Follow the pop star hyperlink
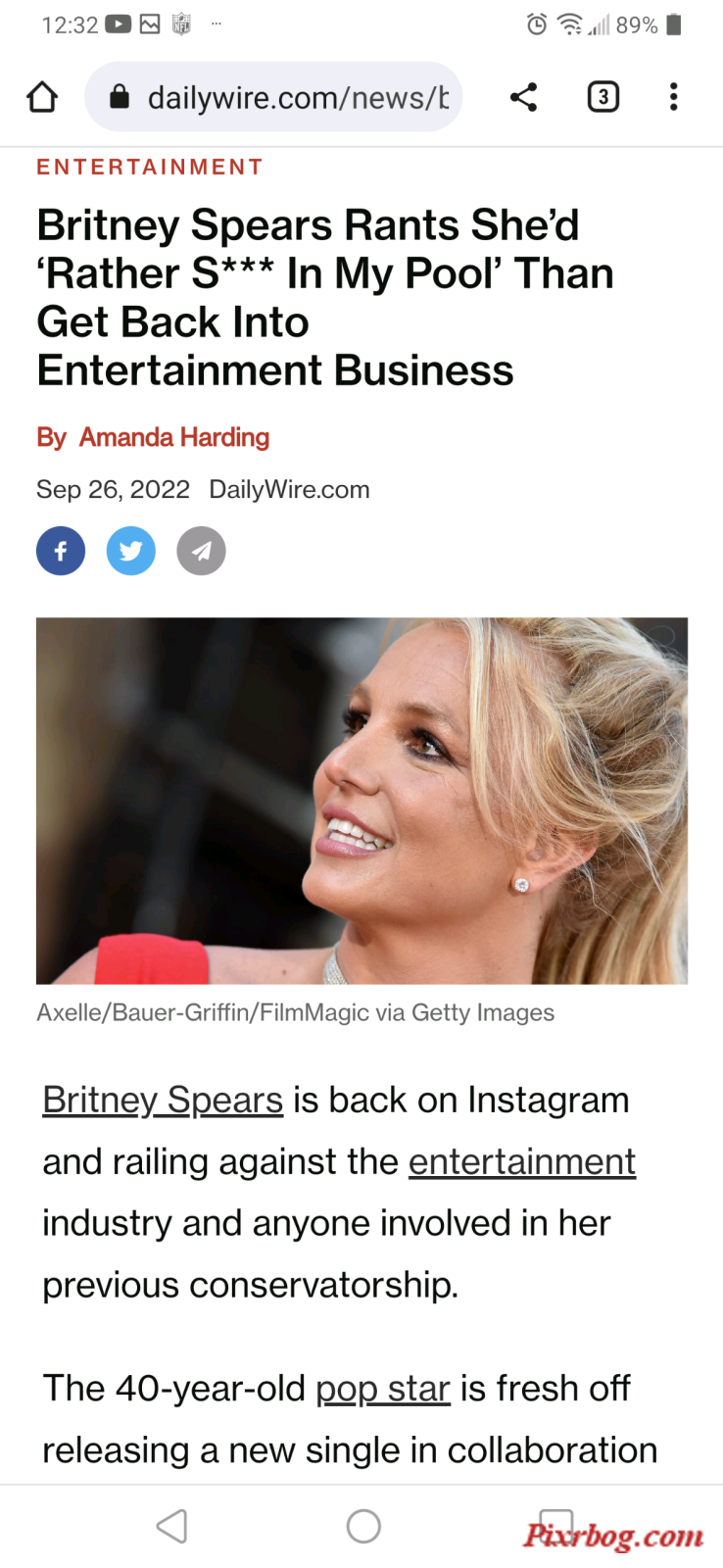 [383, 1389]
